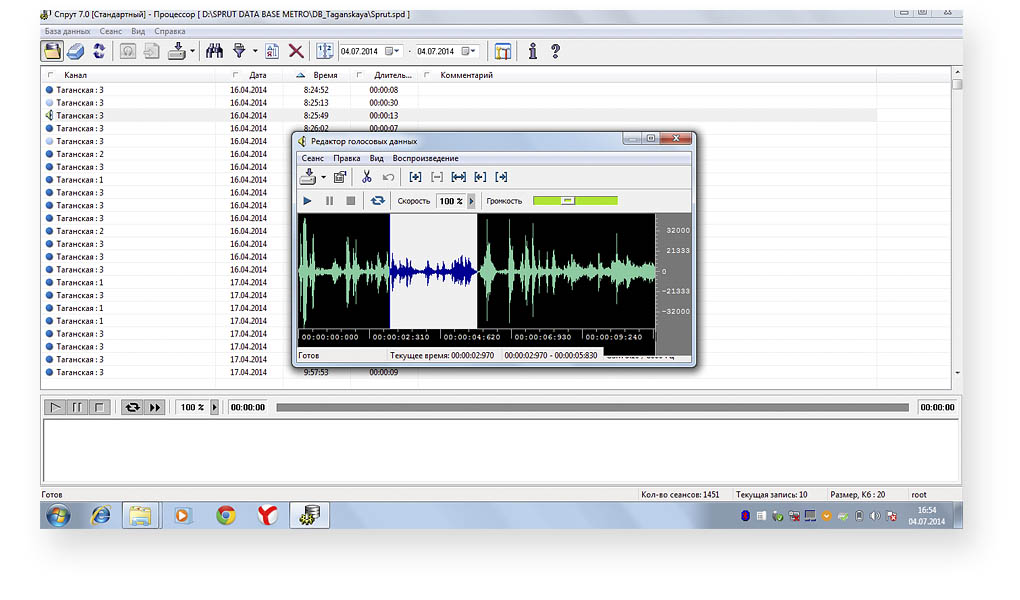Click the loop playback icon in voice editor
Viewport: 1020px width, 600px height.
point(377,201)
